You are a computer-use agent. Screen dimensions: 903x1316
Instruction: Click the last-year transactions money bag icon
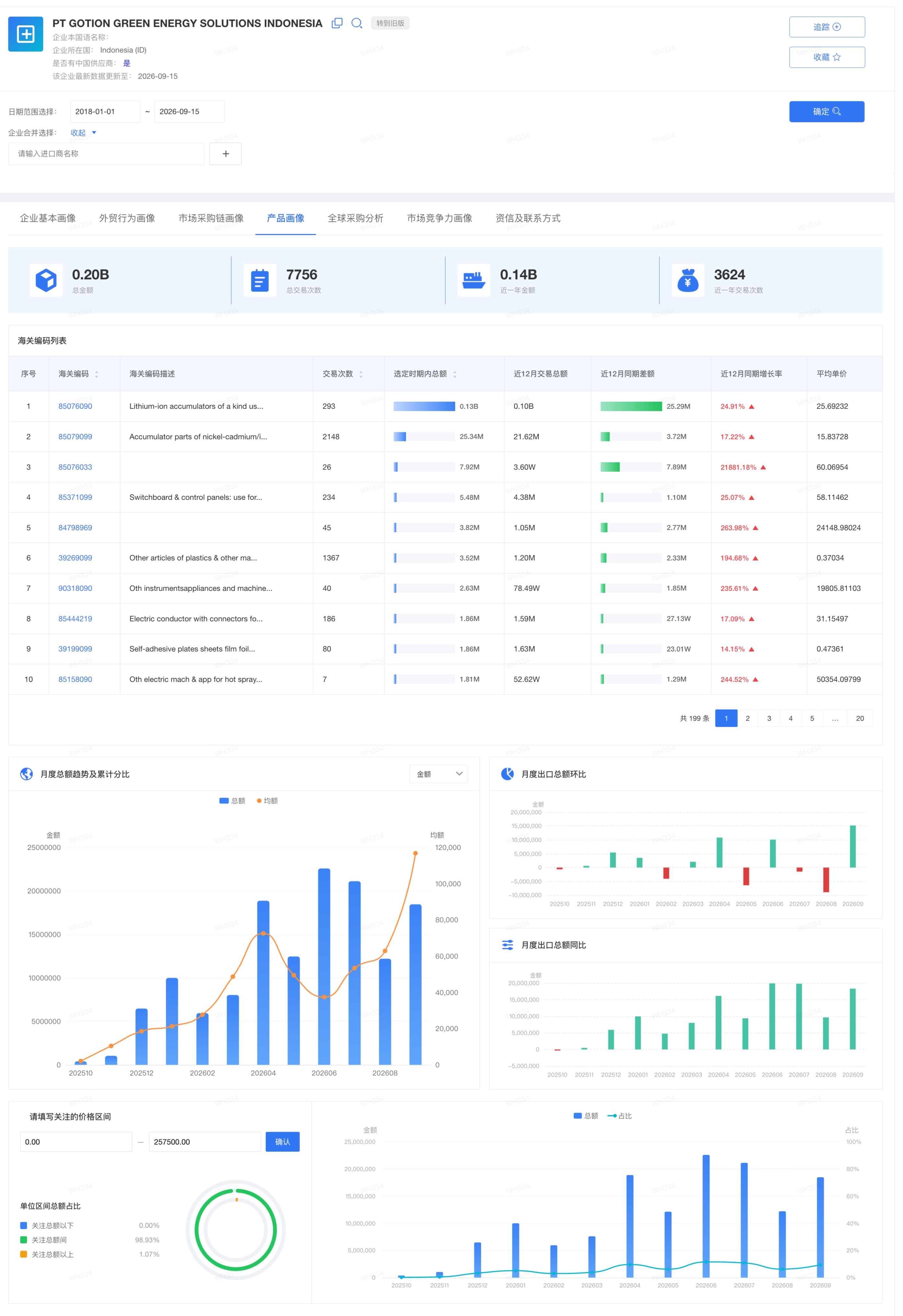688,280
